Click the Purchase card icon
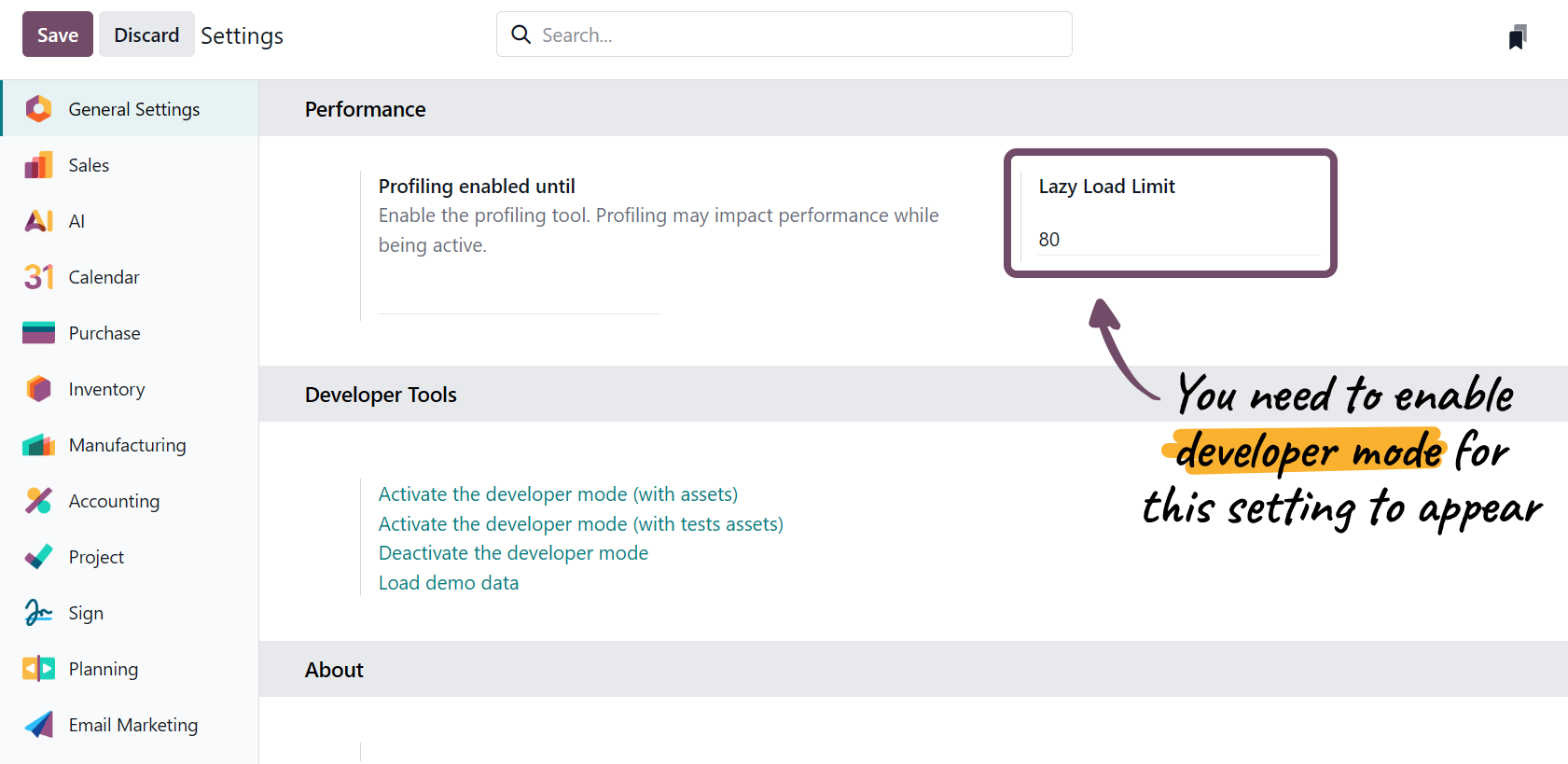 point(38,333)
